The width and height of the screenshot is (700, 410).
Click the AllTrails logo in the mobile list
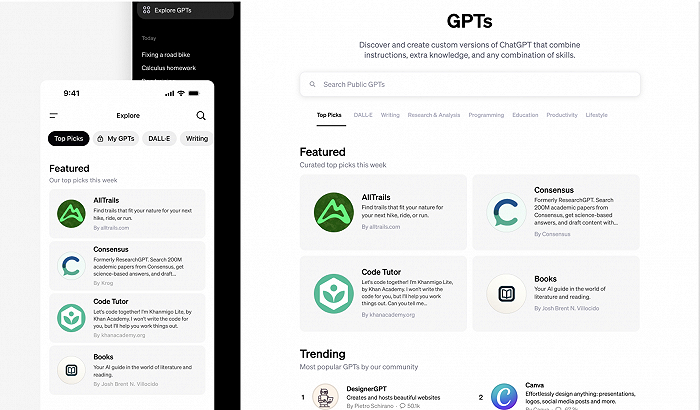(x=71, y=213)
